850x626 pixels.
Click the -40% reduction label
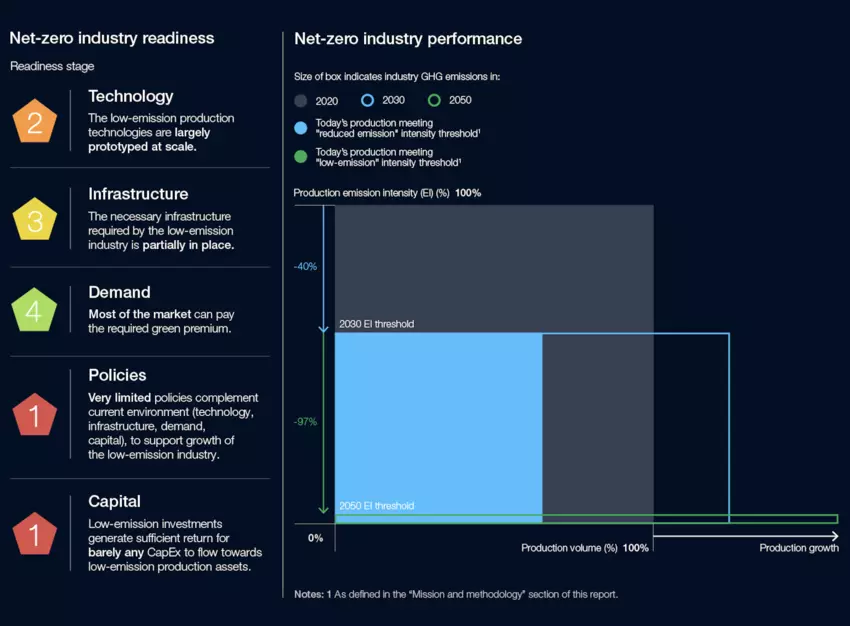pos(305,267)
